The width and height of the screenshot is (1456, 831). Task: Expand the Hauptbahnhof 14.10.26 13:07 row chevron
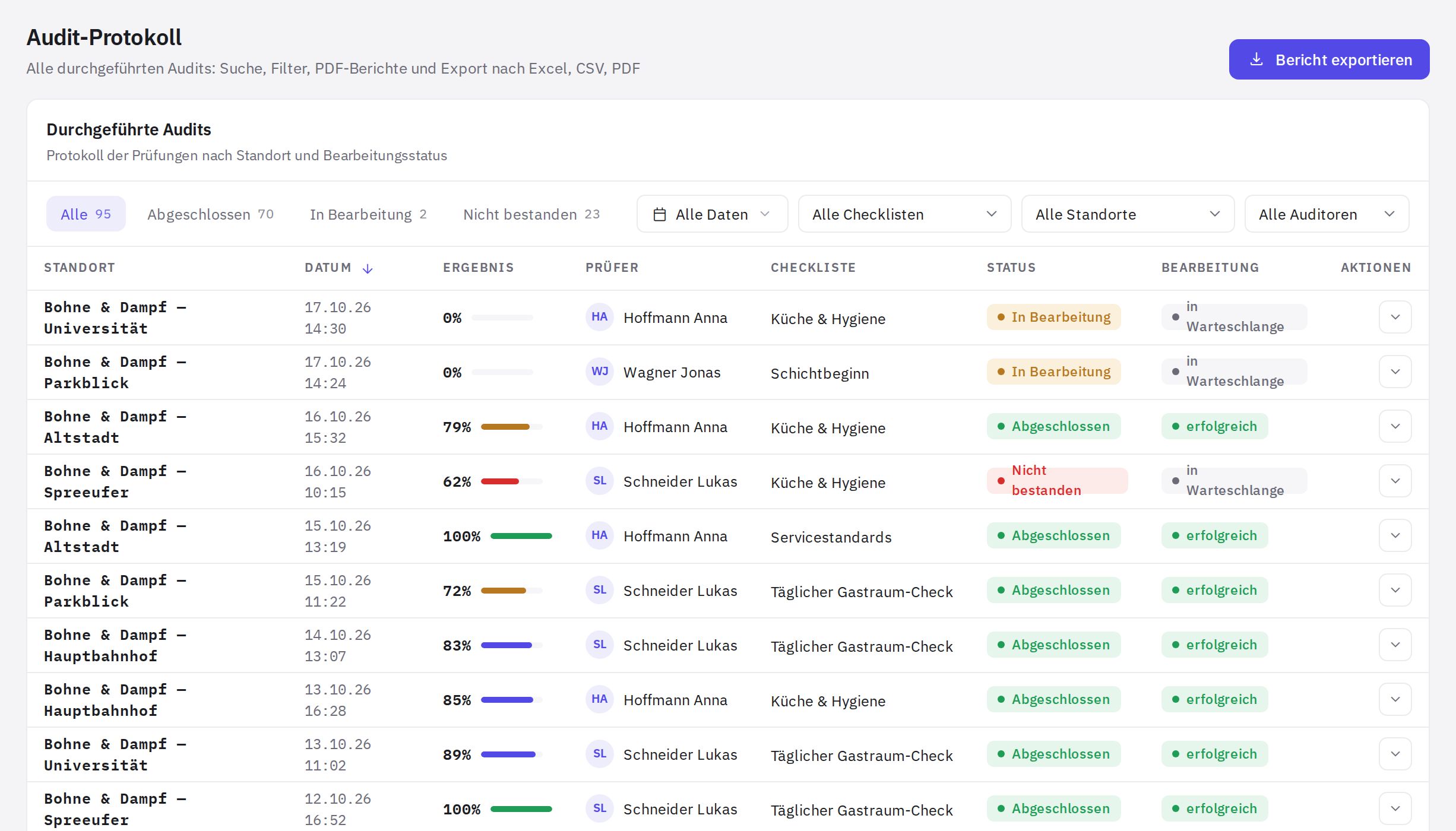pyautogui.click(x=1395, y=645)
